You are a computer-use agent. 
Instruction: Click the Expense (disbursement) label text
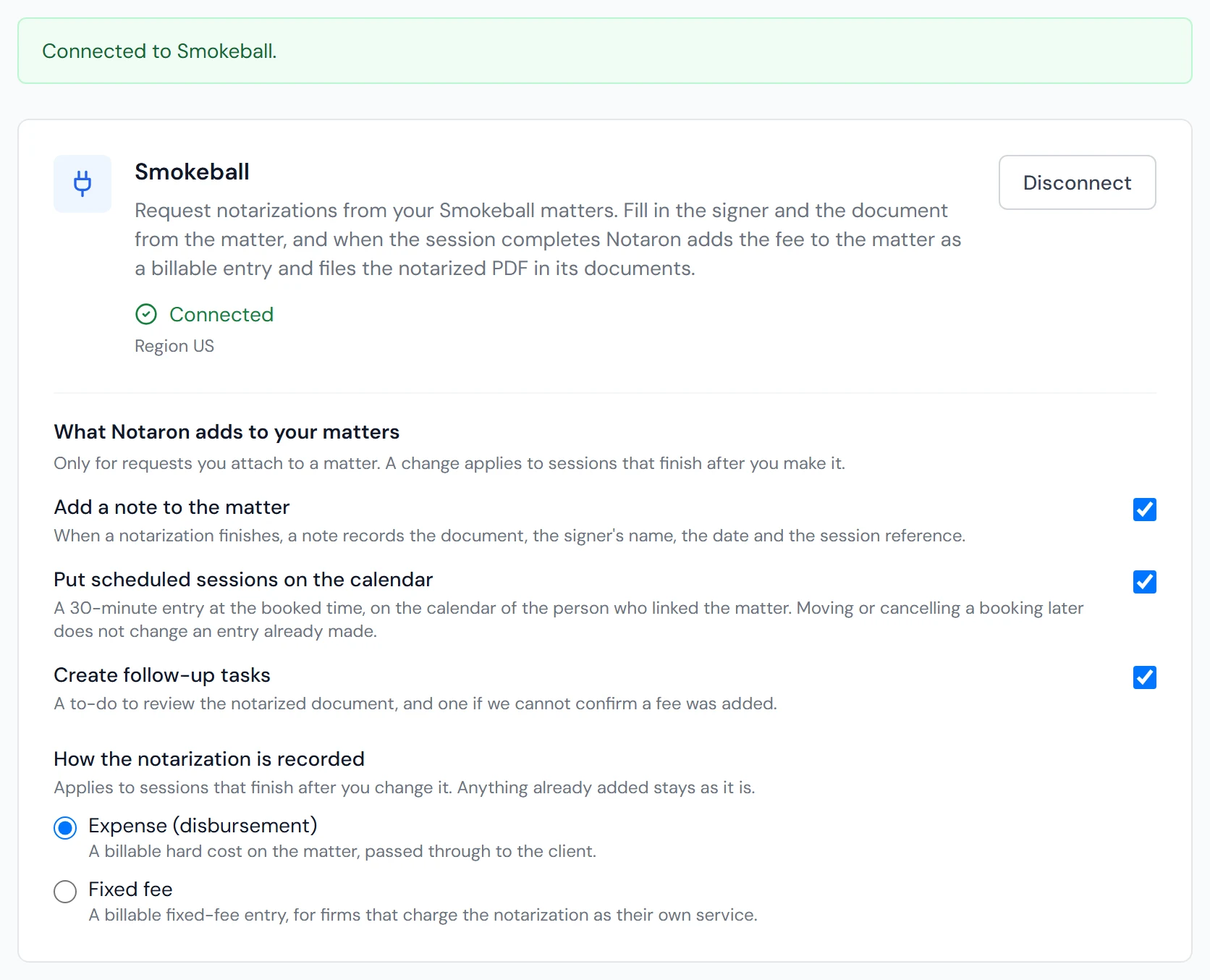tap(203, 826)
